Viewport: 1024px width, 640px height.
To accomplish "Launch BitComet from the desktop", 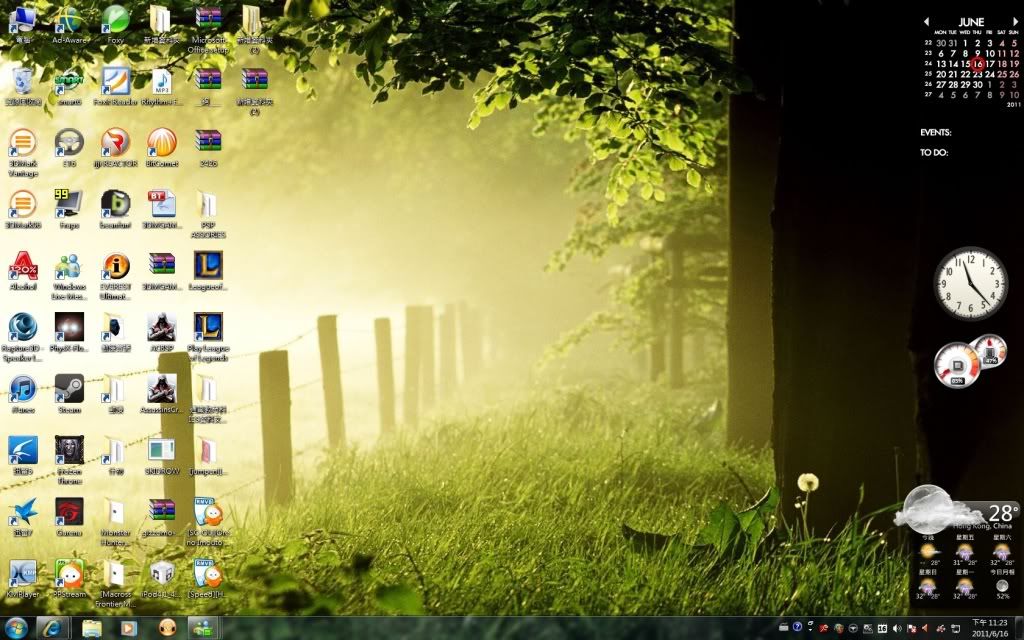I will pos(161,142).
